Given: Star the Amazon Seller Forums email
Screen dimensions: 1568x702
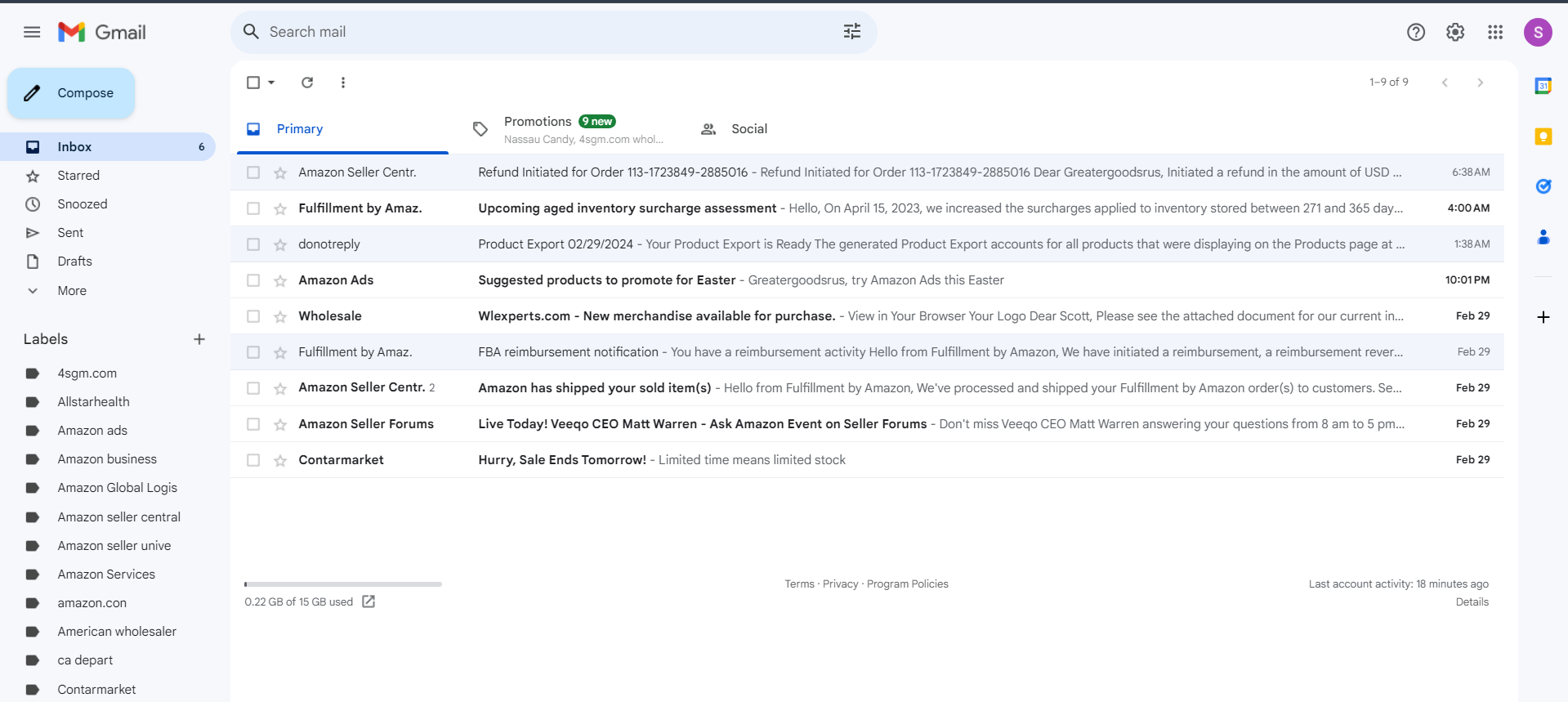Looking at the screenshot, I should coord(280,424).
